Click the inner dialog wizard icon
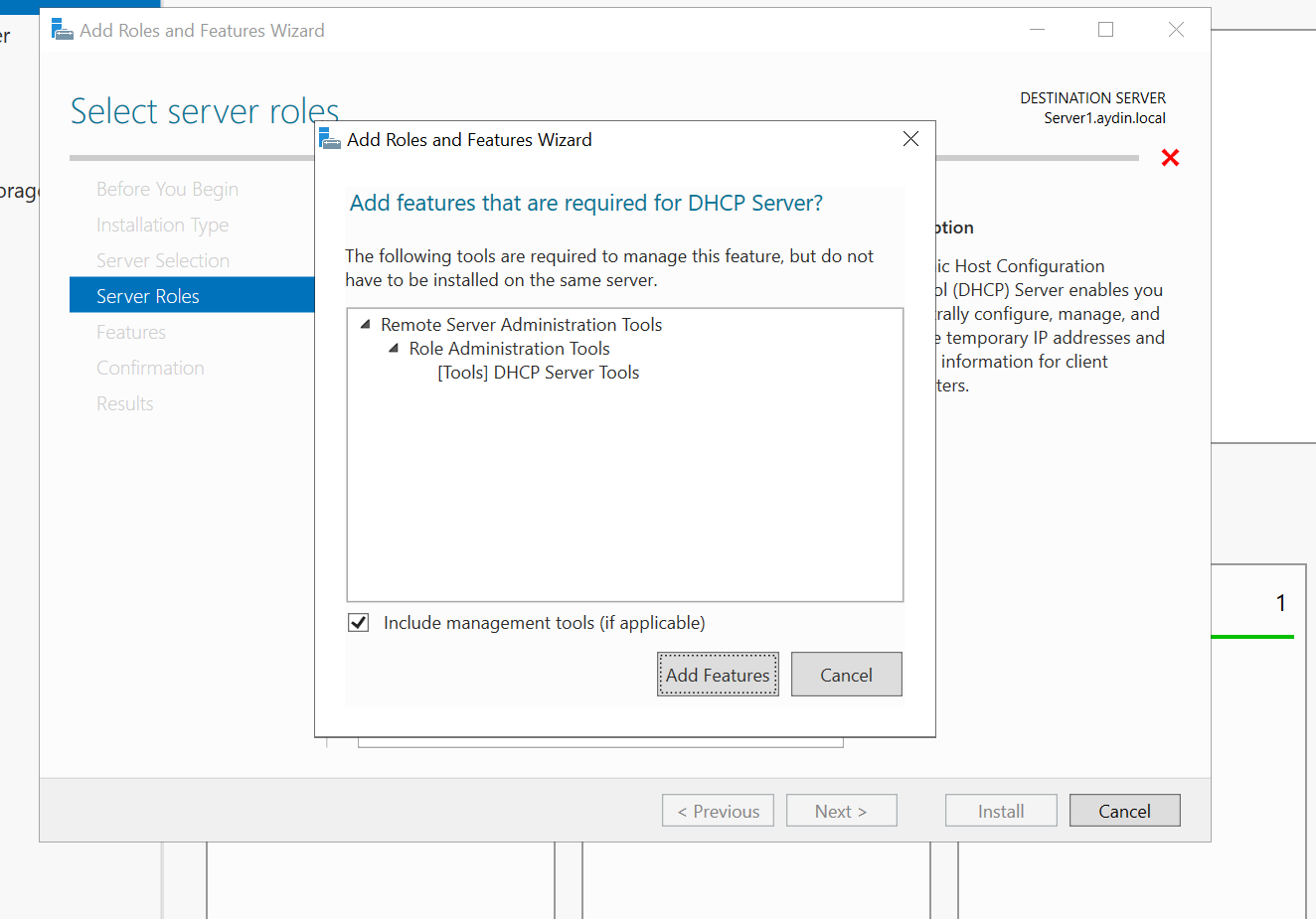This screenshot has width=1316, height=919. click(x=330, y=139)
